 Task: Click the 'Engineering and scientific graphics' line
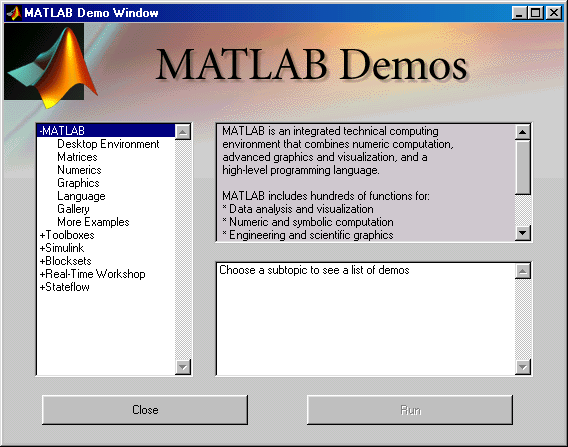pos(308,235)
